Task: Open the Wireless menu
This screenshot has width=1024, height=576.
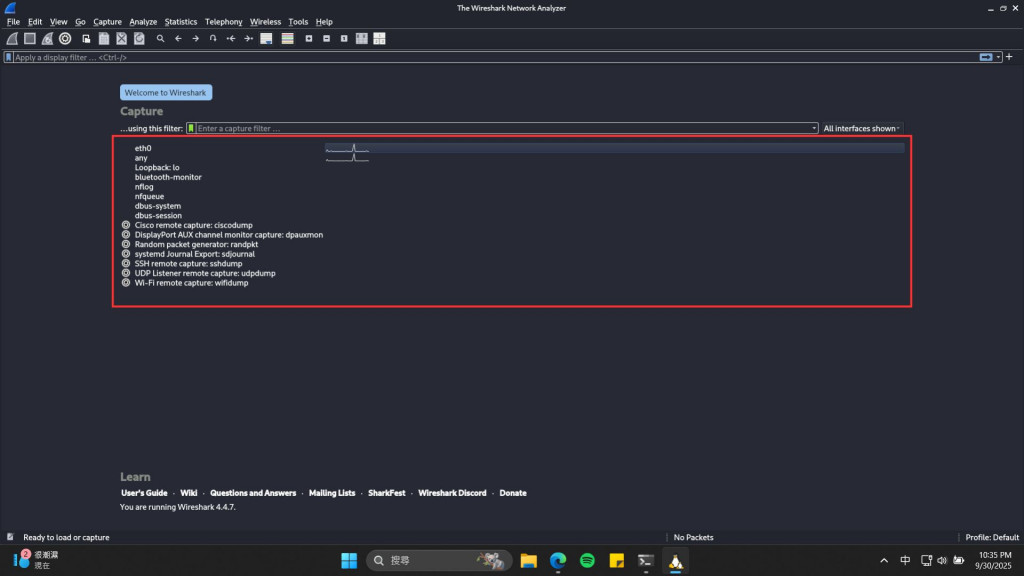Action: 265,22
